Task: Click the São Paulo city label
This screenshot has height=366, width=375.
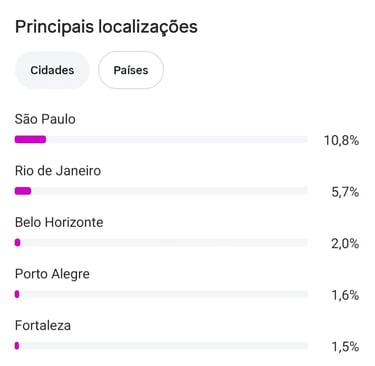Action: coord(45,119)
